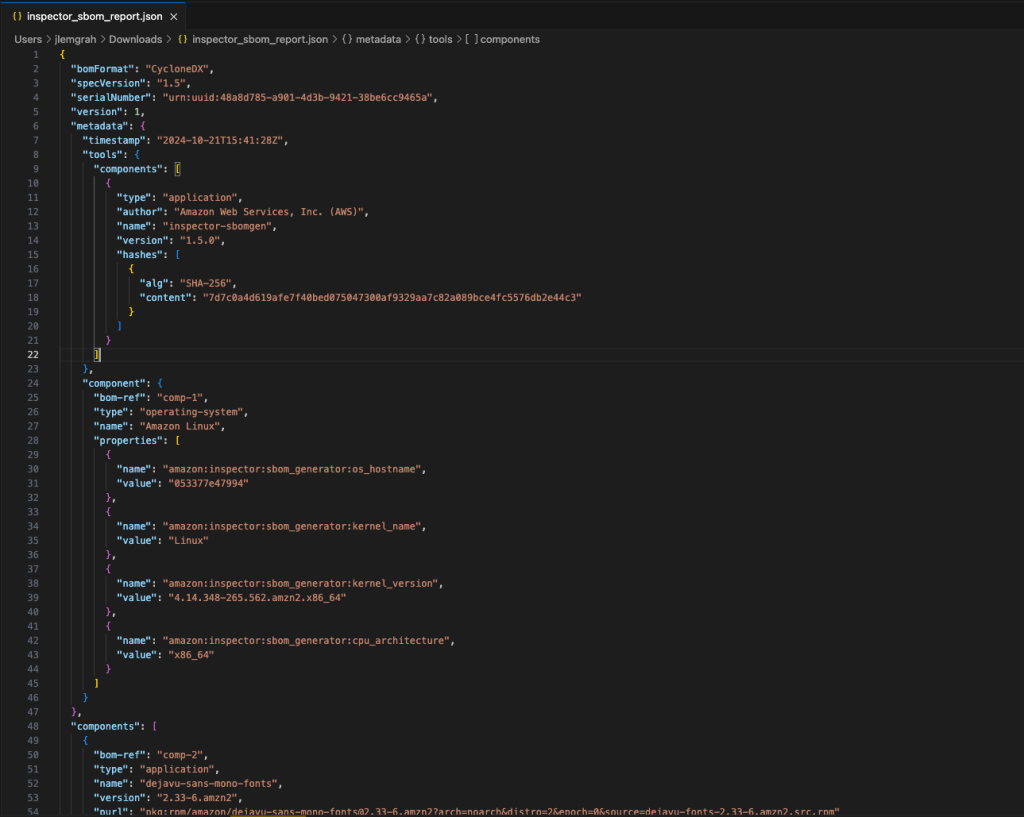Click the "CycloneDX" value
This screenshot has height=817, width=1024.
coord(176,69)
